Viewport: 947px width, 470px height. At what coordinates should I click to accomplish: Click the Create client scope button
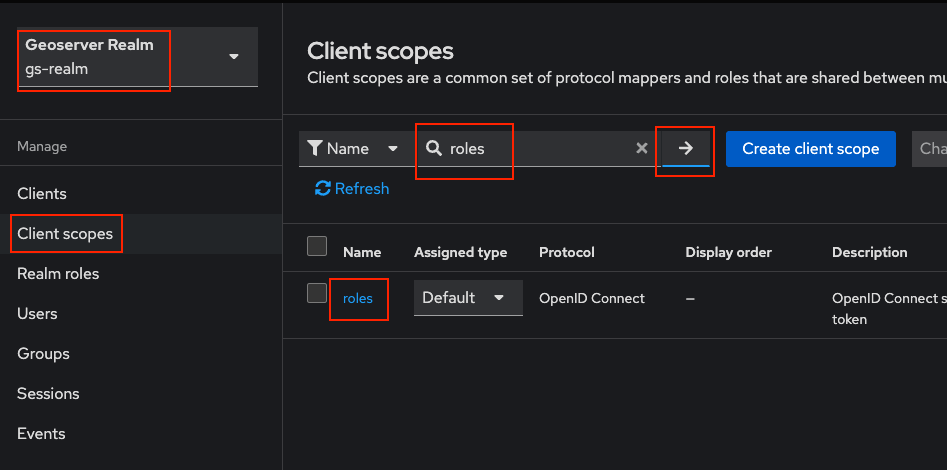(810, 148)
